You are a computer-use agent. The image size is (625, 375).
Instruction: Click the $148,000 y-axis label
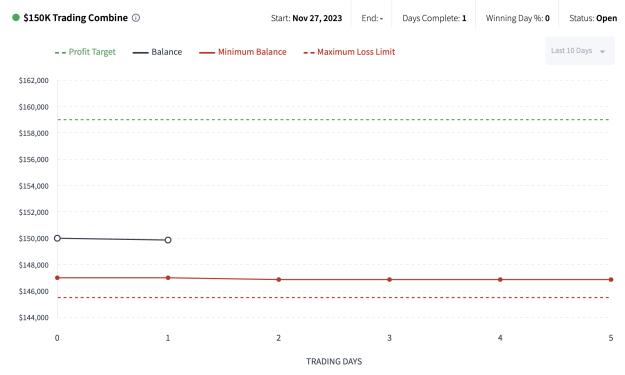(x=33, y=265)
